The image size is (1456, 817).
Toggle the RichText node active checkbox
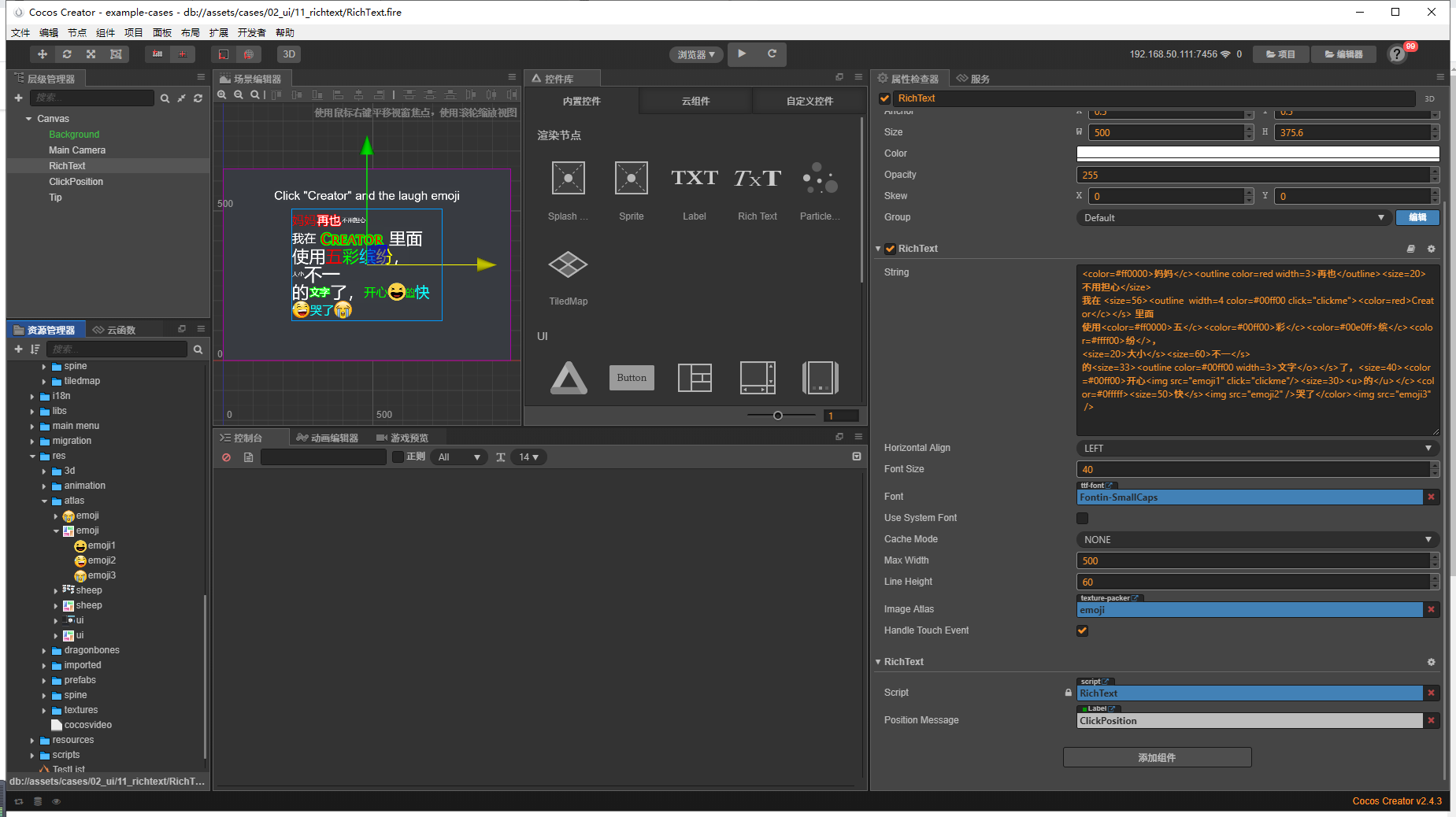click(885, 98)
